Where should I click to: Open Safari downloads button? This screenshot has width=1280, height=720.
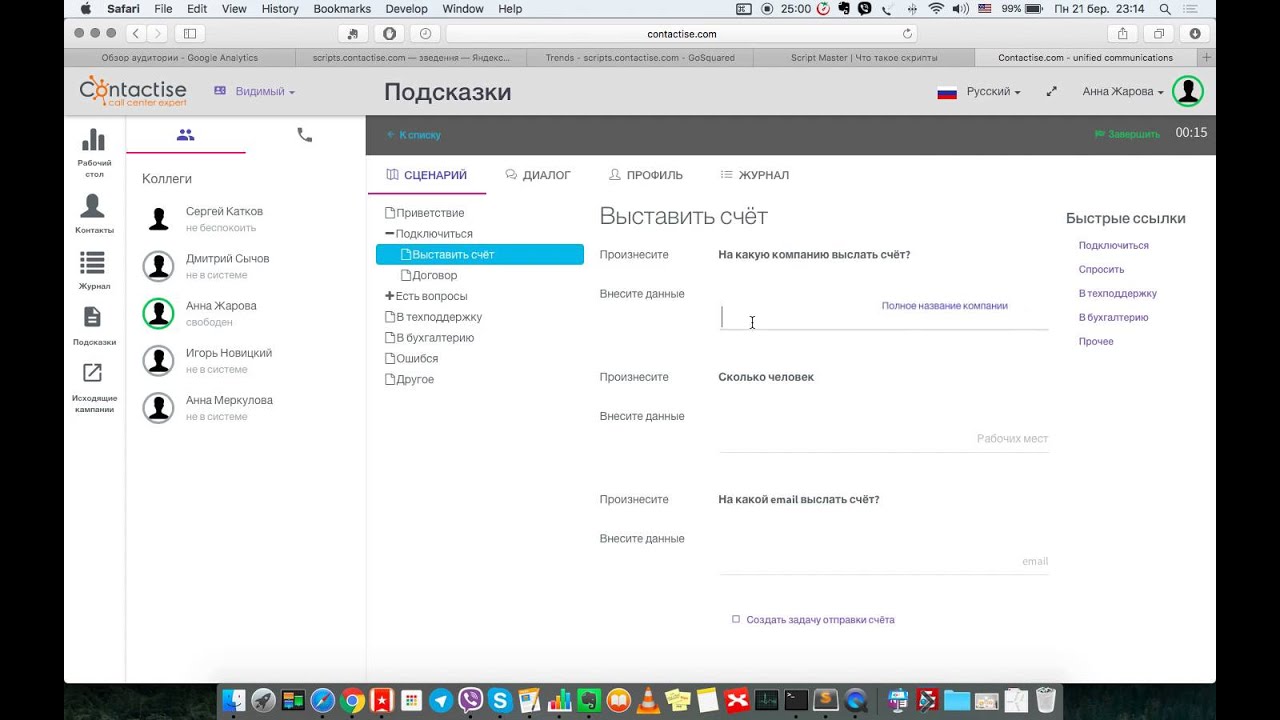coord(1195,33)
